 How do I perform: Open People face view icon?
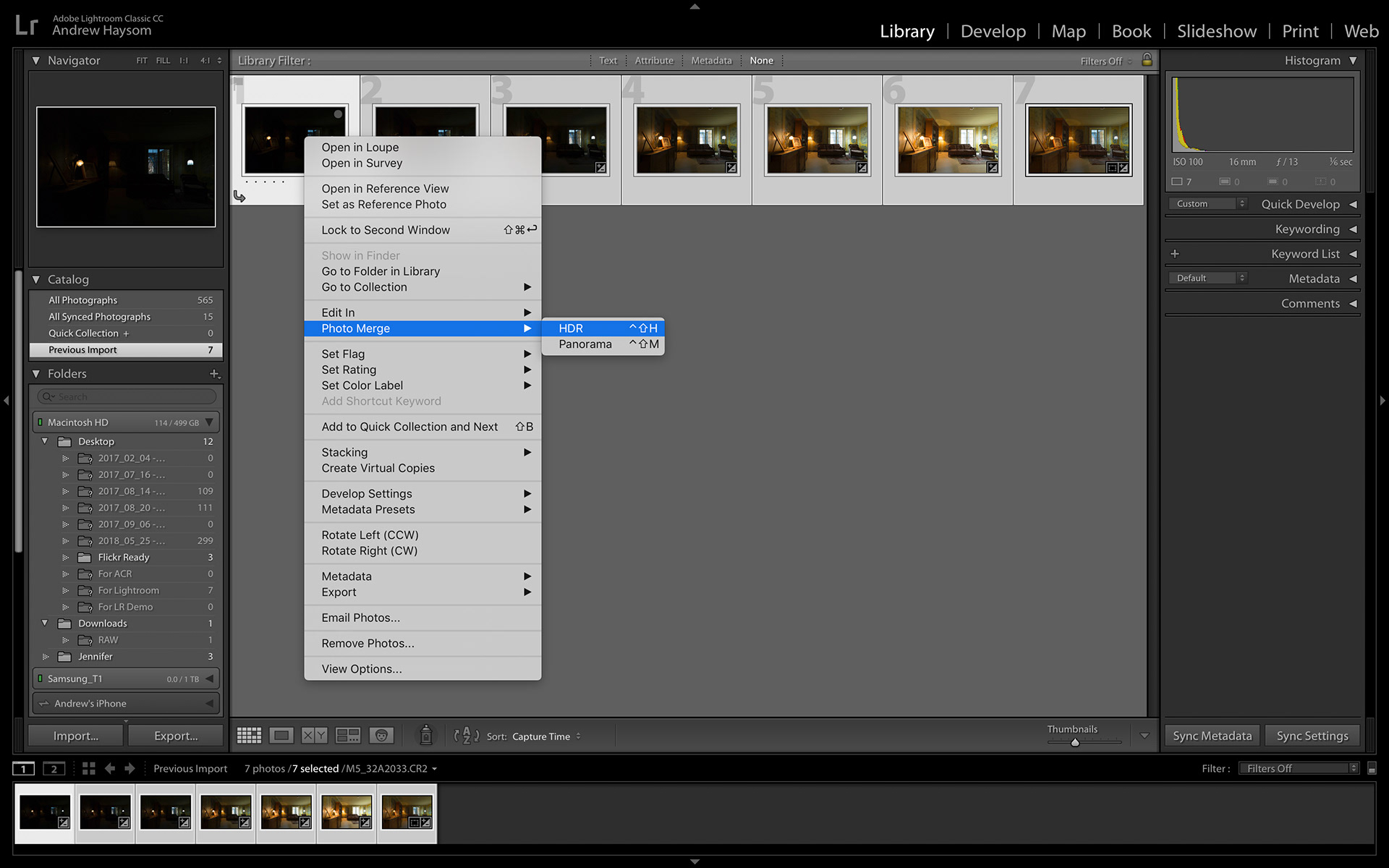click(381, 736)
